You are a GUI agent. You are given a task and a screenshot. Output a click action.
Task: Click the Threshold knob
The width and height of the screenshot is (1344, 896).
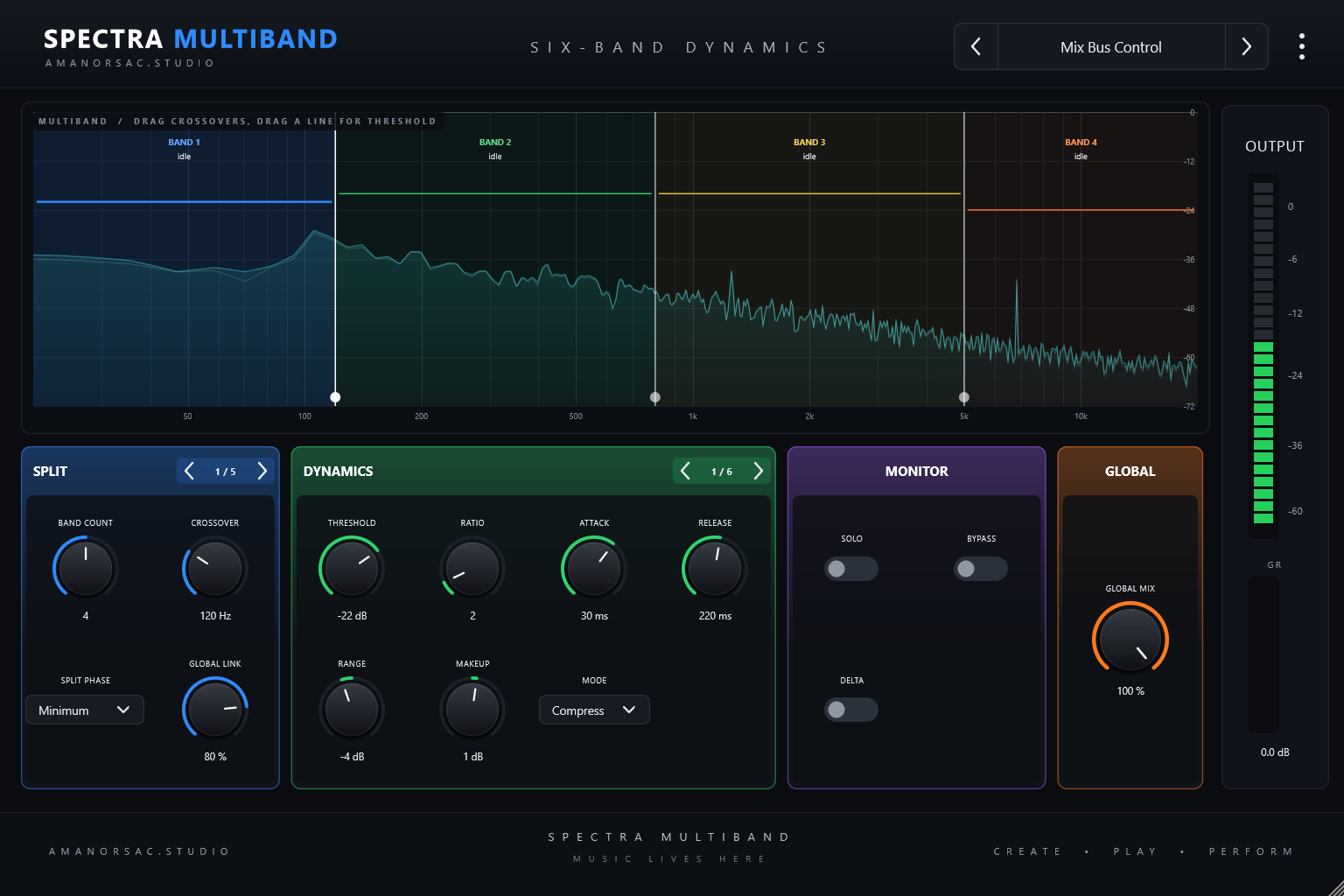pos(352,567)
